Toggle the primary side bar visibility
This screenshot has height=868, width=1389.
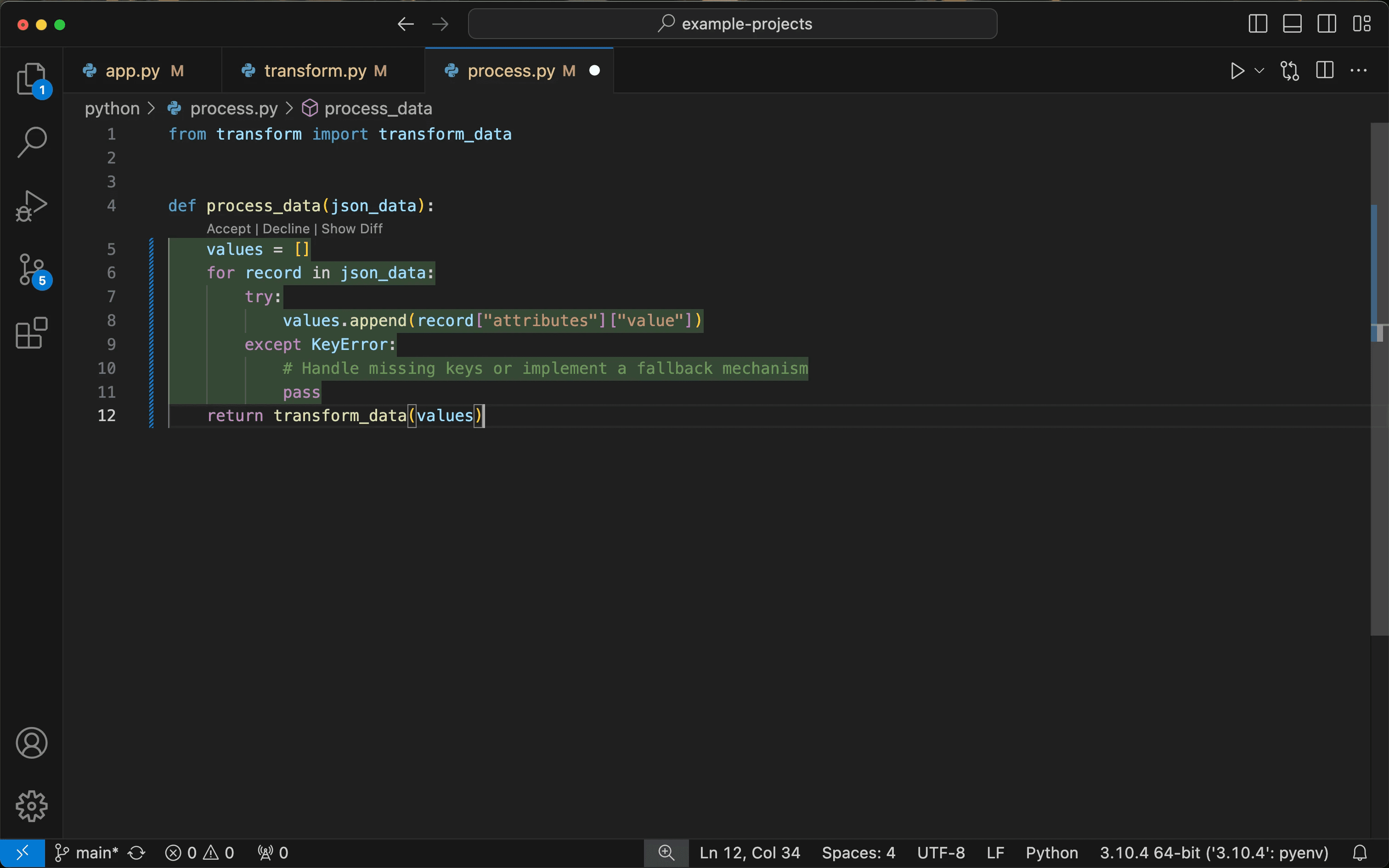(x=1258, y=24)
